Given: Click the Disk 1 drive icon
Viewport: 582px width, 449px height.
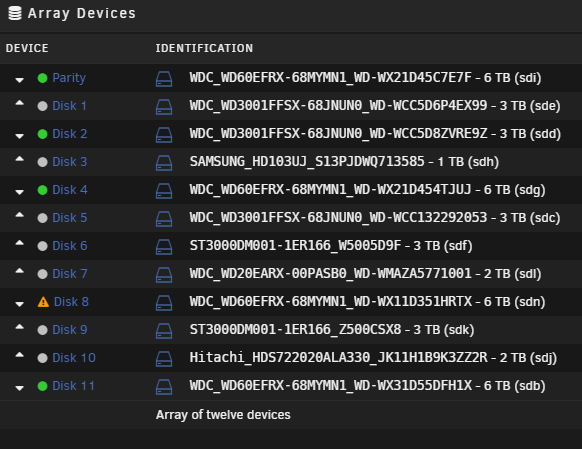Looking at the screenshot, I should (x=164, y=107).
